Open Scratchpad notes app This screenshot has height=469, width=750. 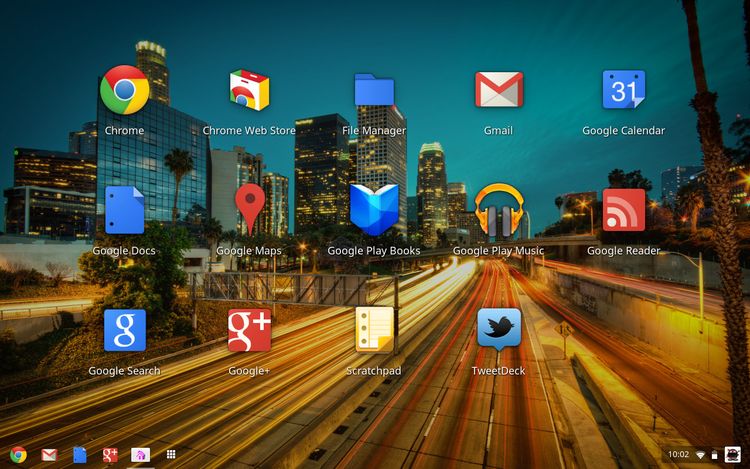[374, 330]
